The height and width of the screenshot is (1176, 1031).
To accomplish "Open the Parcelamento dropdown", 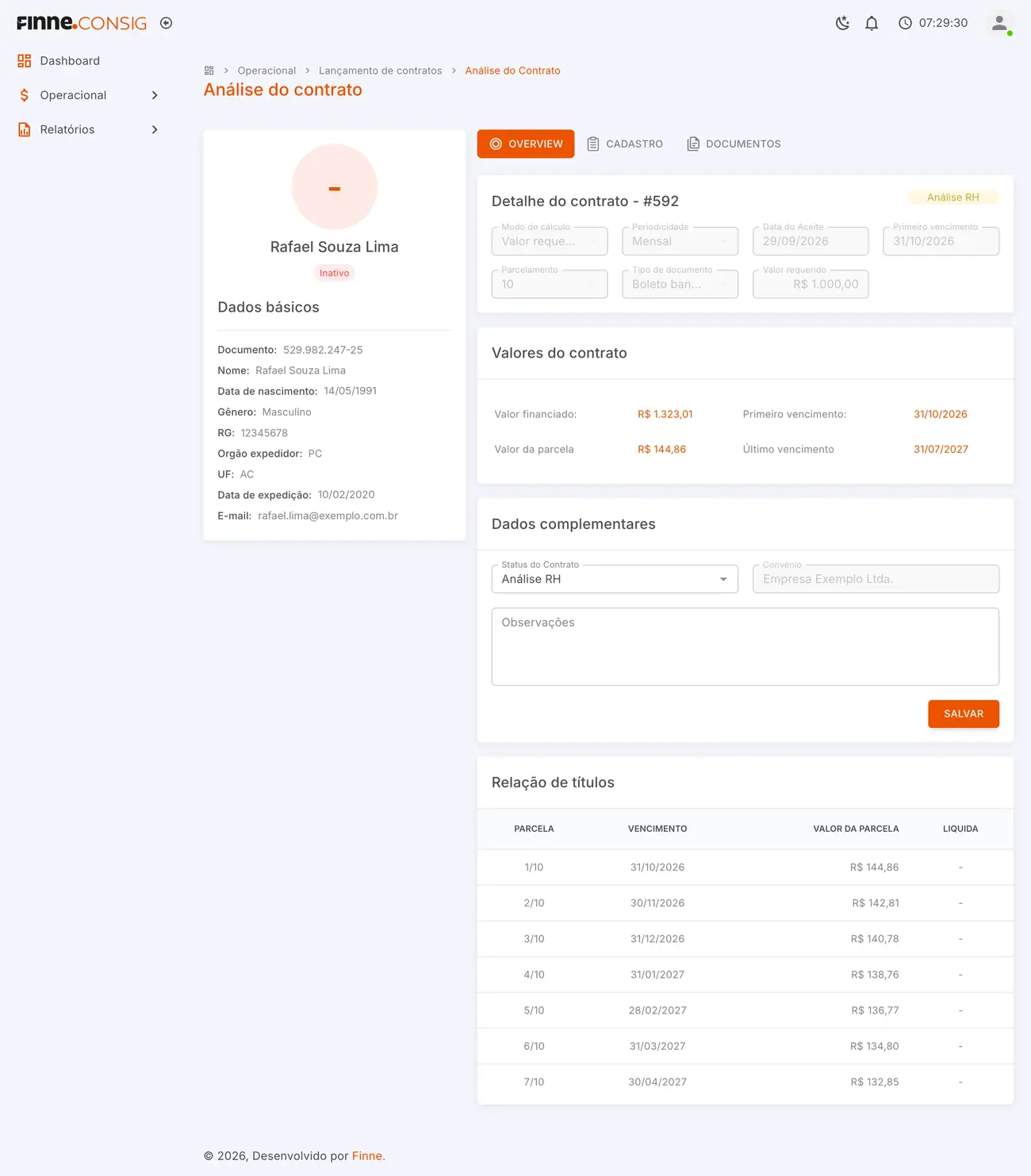I will (x=550, y=284).
